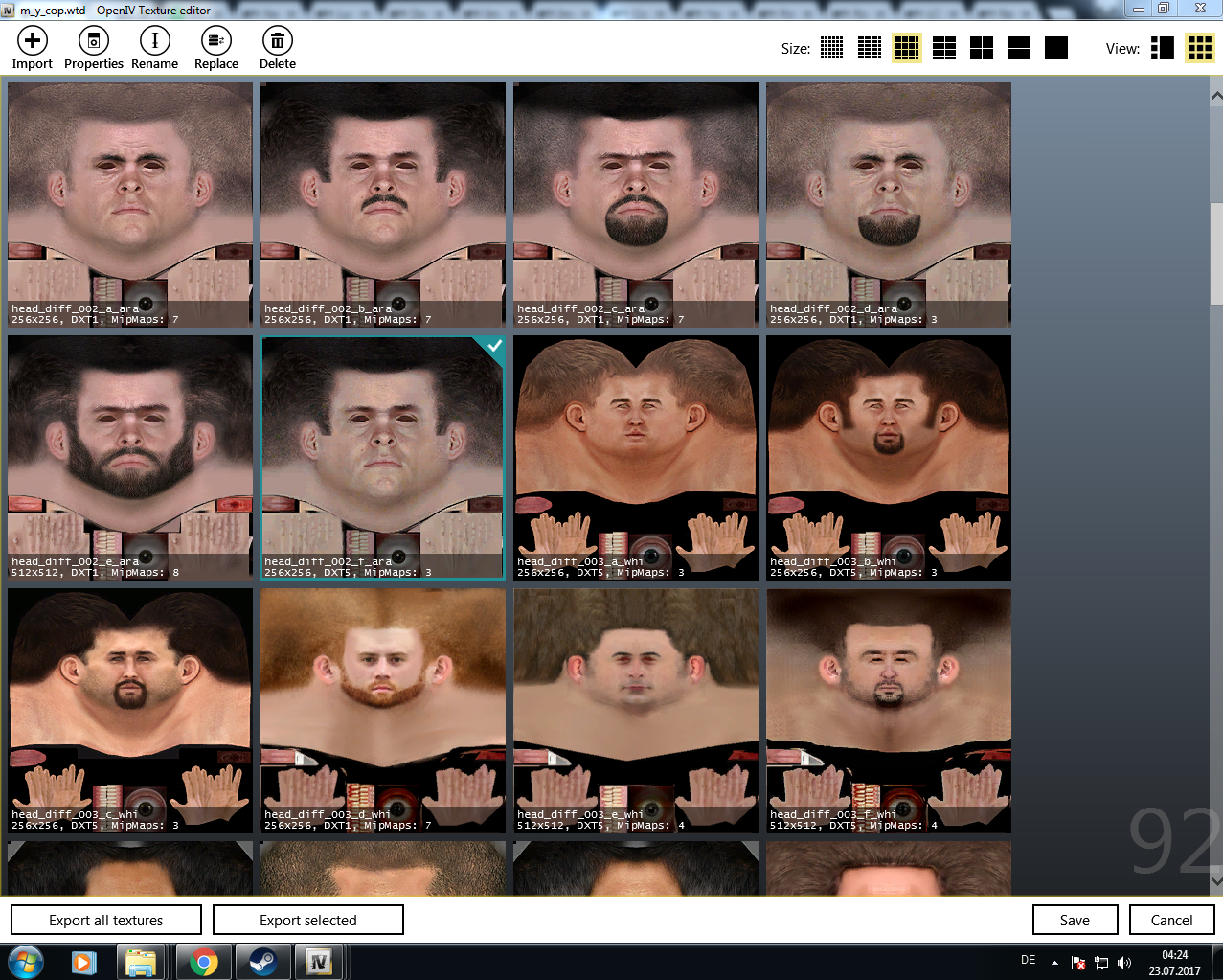1223x980 pixels.
Task: Open File Explorer from taskbar
Action: 141,962
